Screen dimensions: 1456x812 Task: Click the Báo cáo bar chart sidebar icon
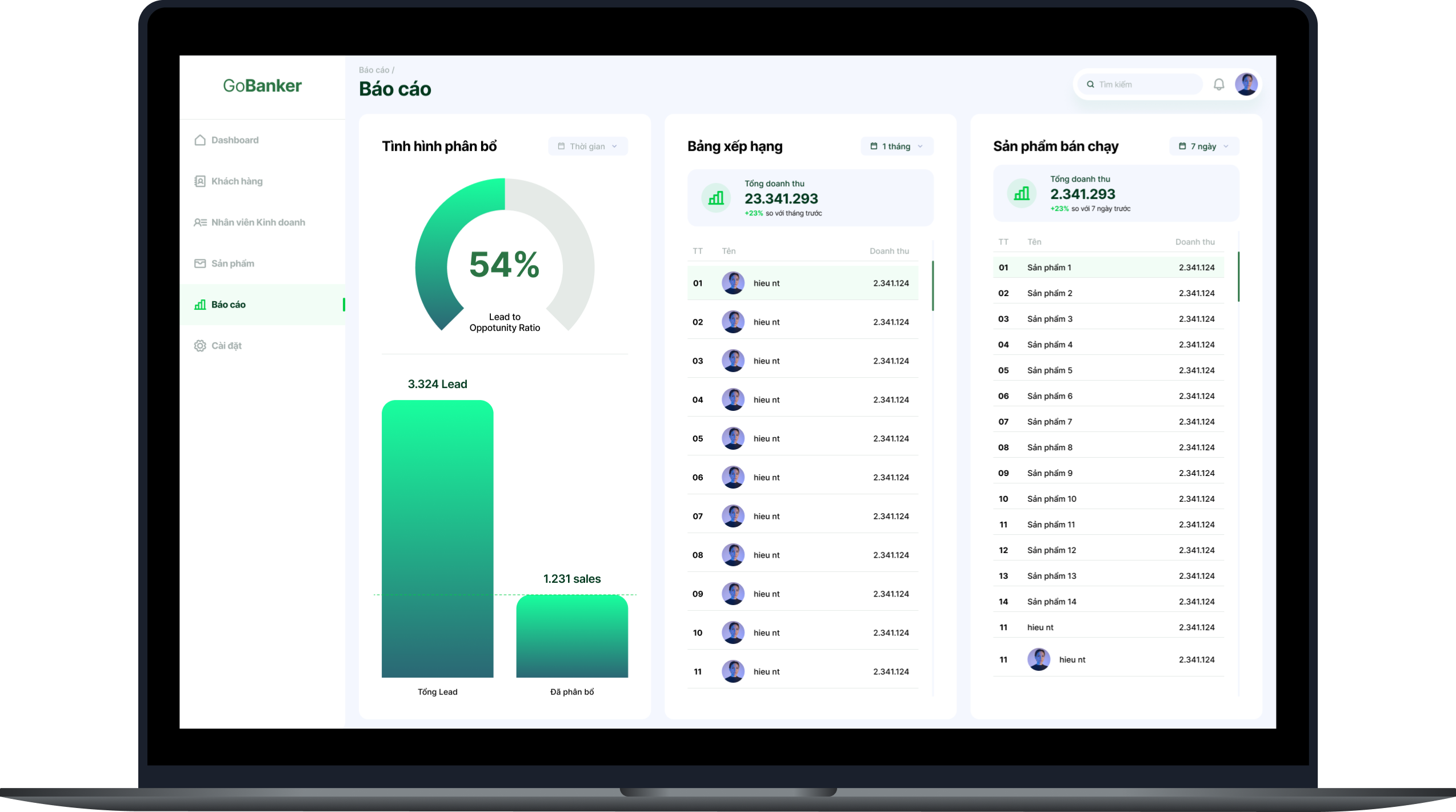pos(199,305)
